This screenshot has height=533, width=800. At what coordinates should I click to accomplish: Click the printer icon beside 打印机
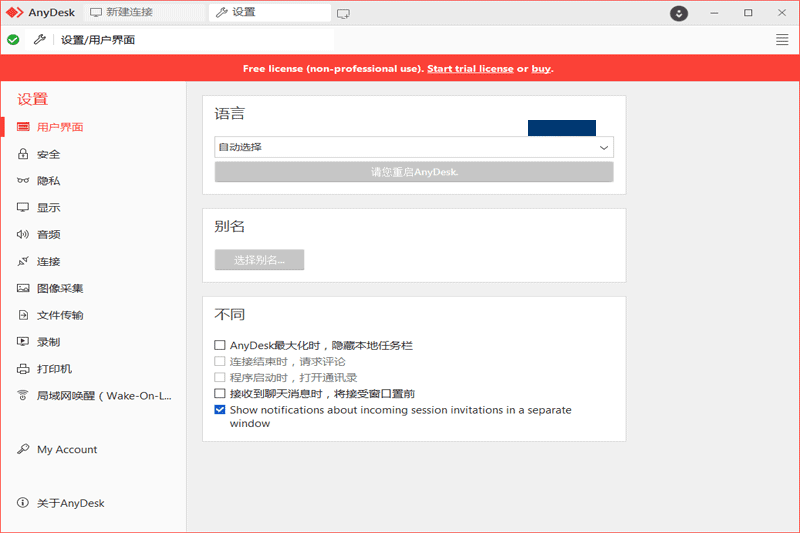tap(23, 369)
